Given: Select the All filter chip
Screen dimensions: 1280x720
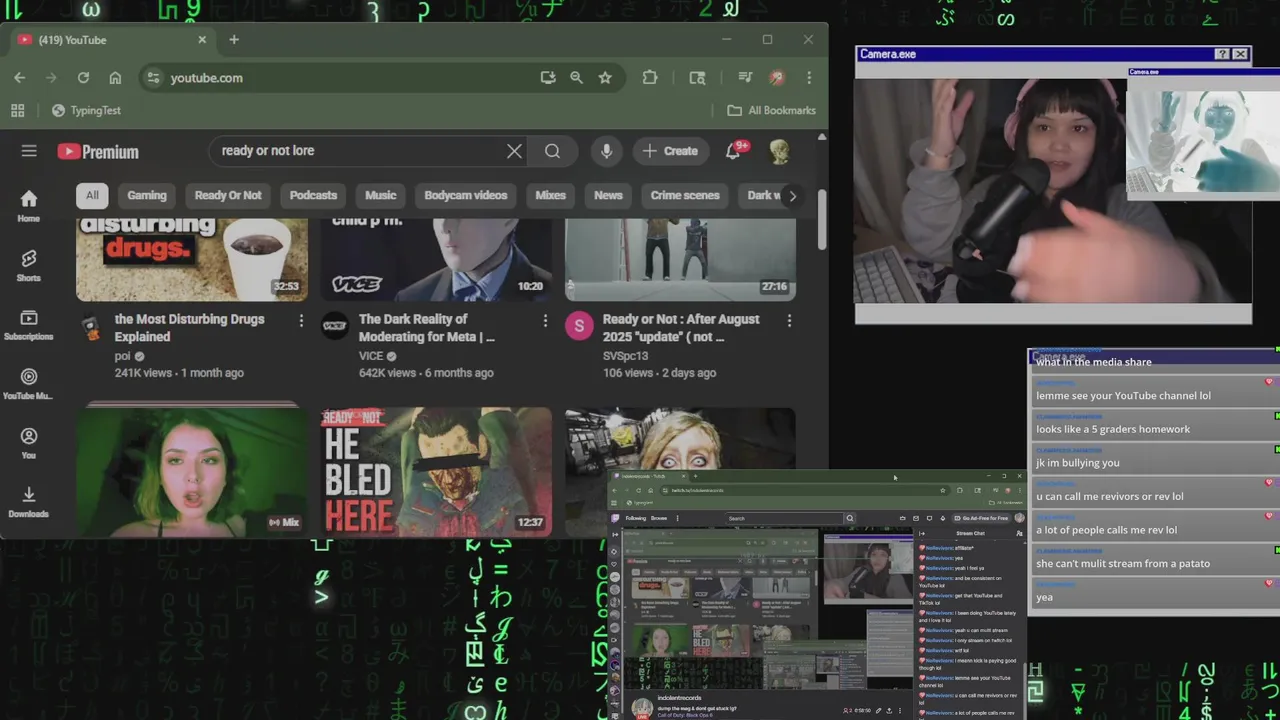Looking at the screenshot, I should [92, 195].
